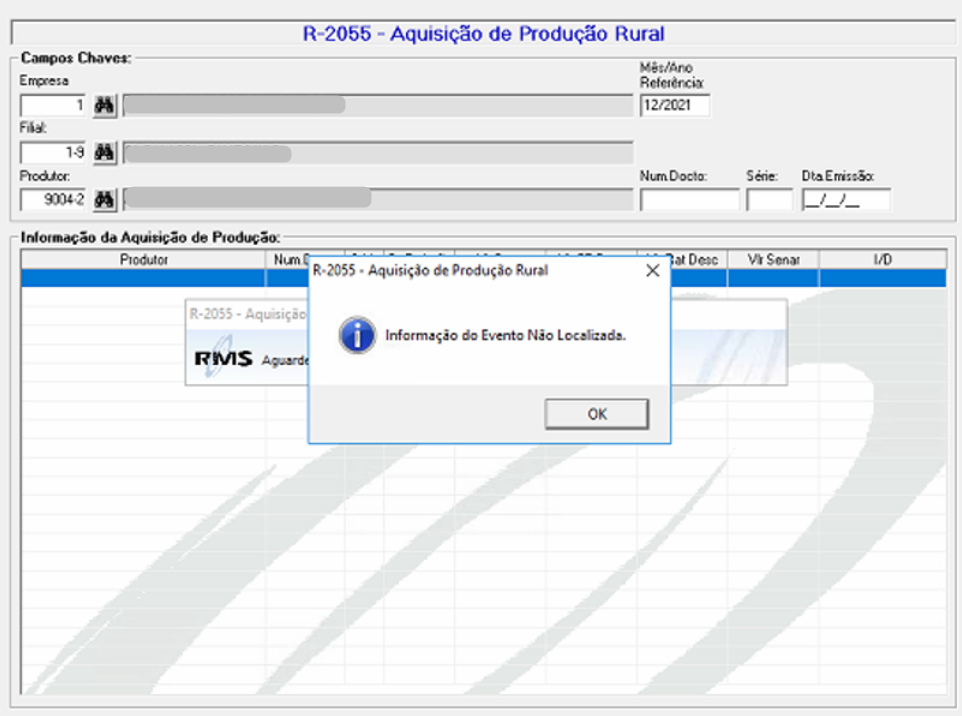The image size is (962, 716).
Task: Click 'Informação da Aquisição de Produção:' label
Action: coord(150,237)
